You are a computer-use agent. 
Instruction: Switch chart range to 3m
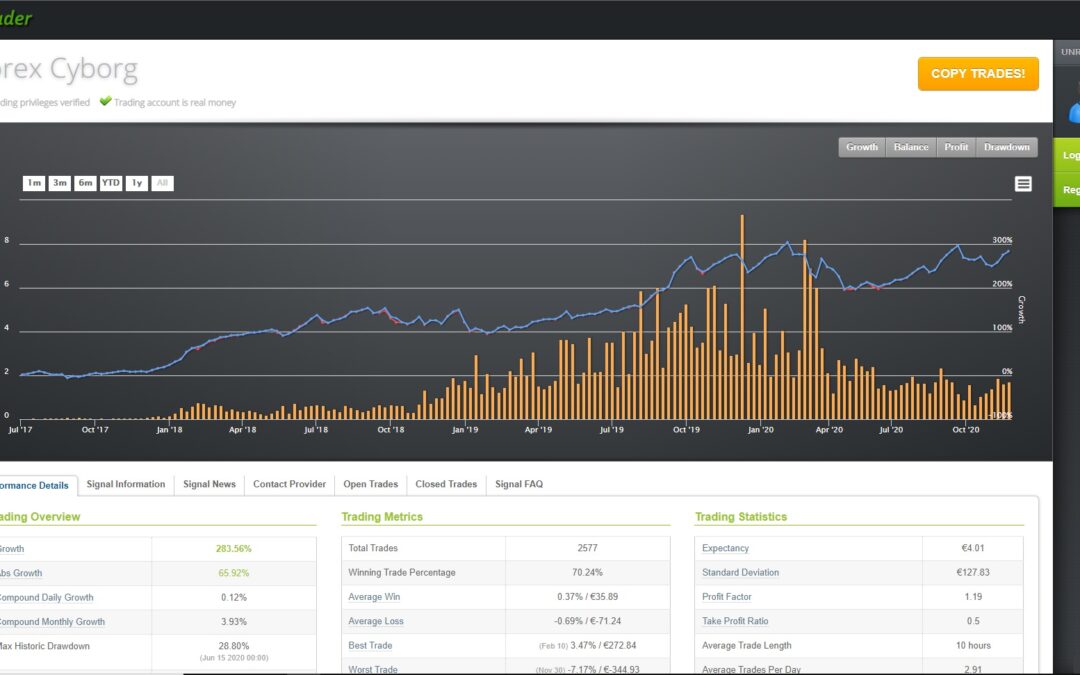click(60, 183)
